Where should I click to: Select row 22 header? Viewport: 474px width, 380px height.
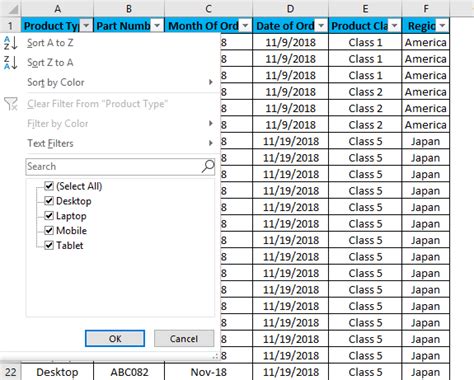point(10,372)
